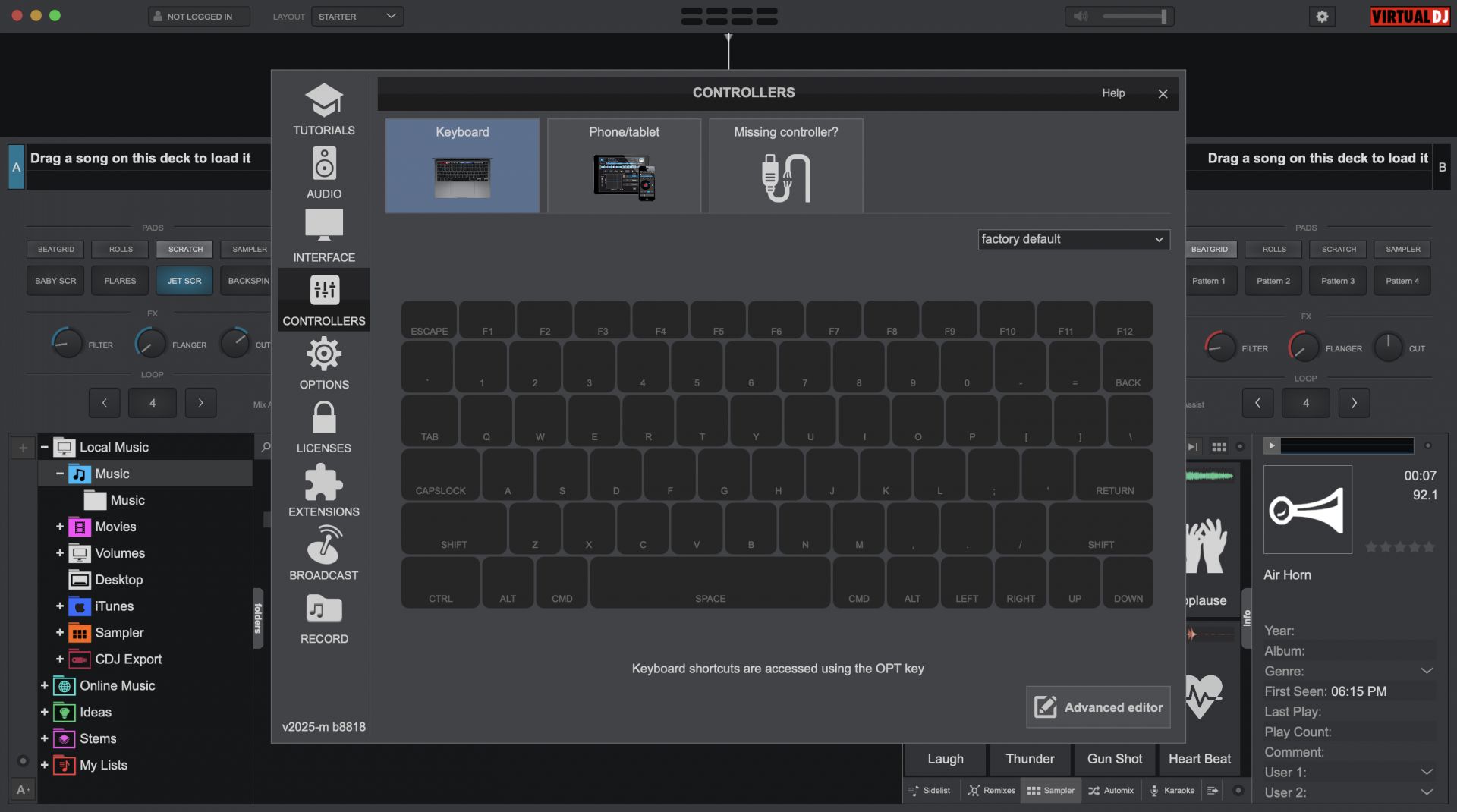1457x812 pixels.
Task: Click the Advanced editor button
Action: click(x=1098, y=707)
